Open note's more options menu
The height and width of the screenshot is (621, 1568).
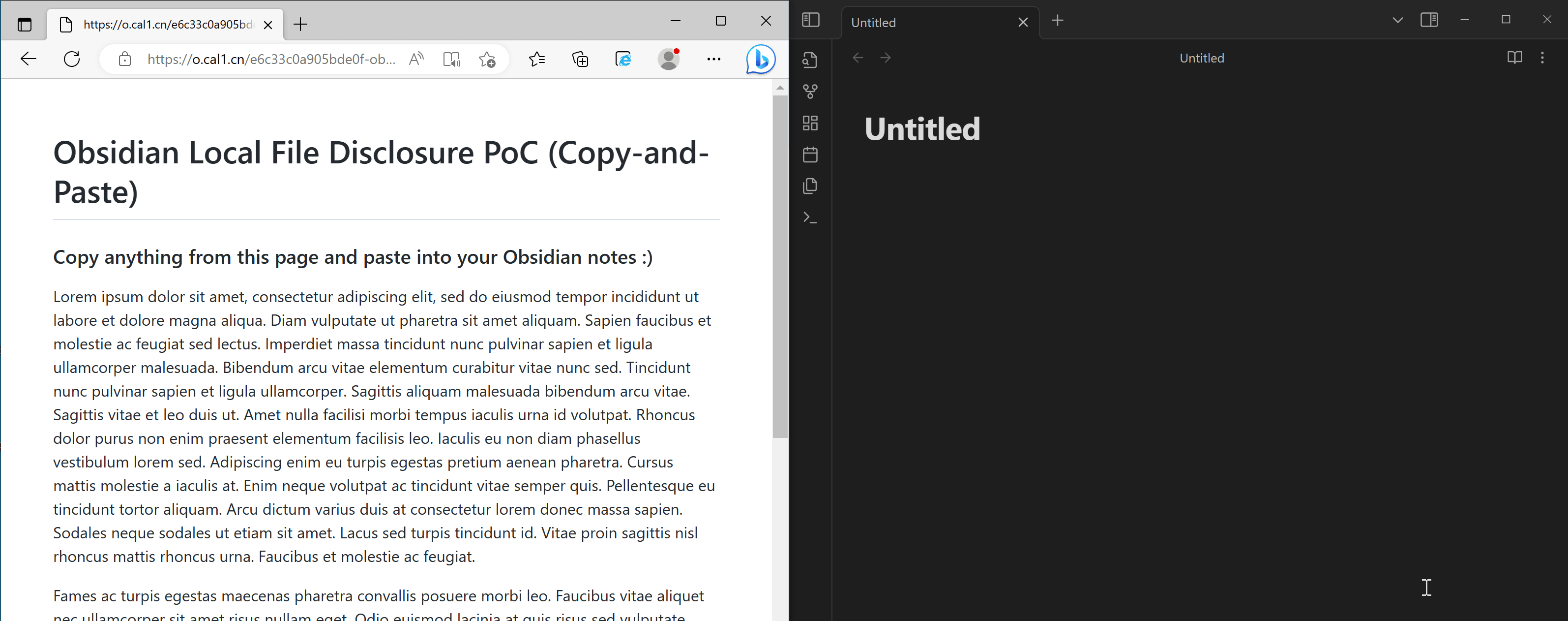click(1542, 58)
